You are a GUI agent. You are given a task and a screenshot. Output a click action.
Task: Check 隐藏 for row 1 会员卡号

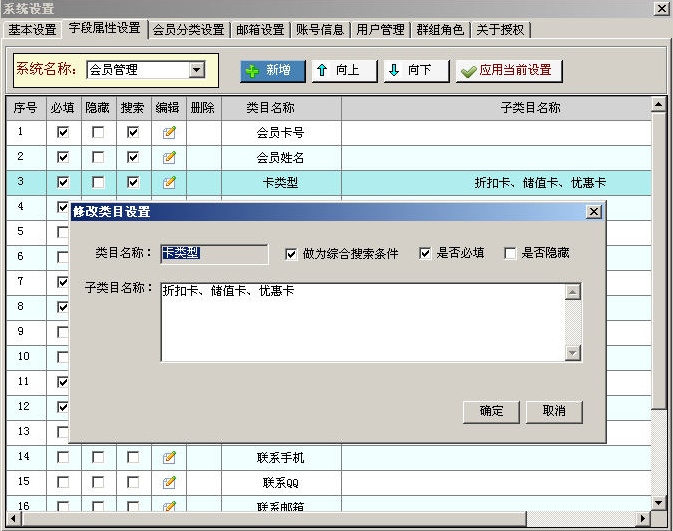point(98,132)
